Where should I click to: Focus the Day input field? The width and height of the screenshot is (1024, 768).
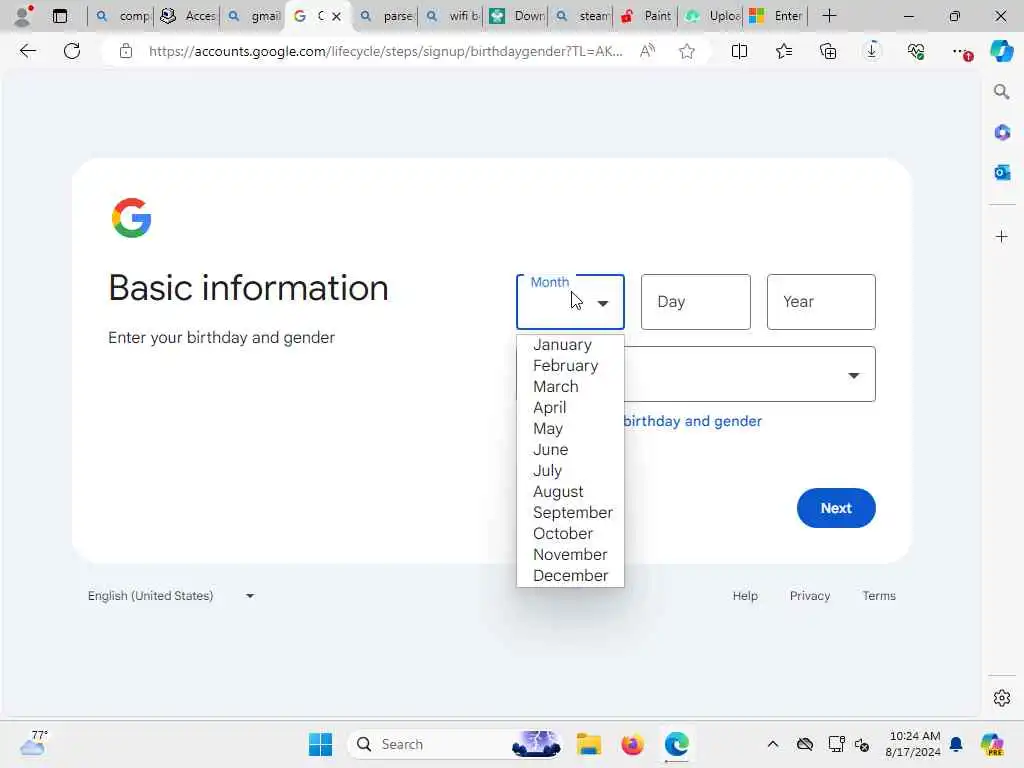pos(696,302)
